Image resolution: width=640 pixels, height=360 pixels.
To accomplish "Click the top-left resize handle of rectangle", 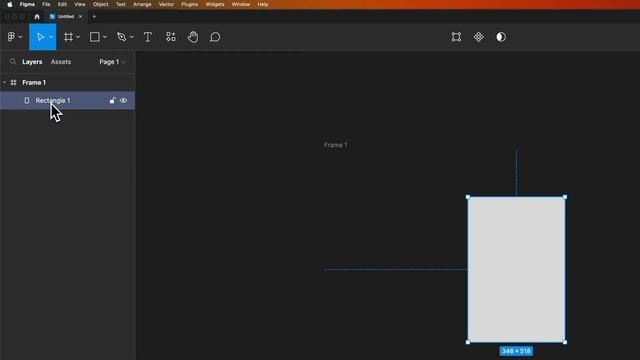I will point(468,197).
